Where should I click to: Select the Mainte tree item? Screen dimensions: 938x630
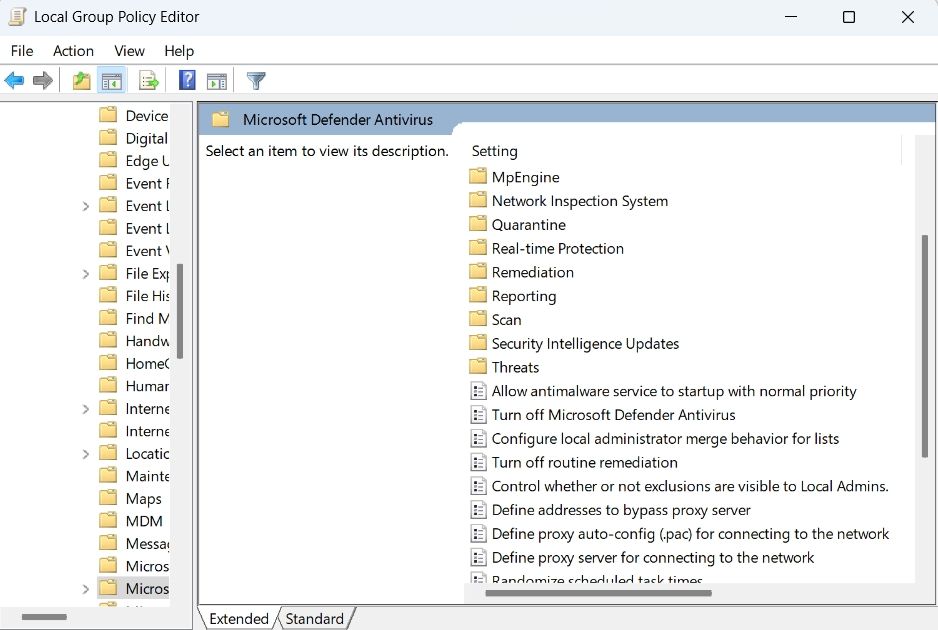tap(147, 476)
